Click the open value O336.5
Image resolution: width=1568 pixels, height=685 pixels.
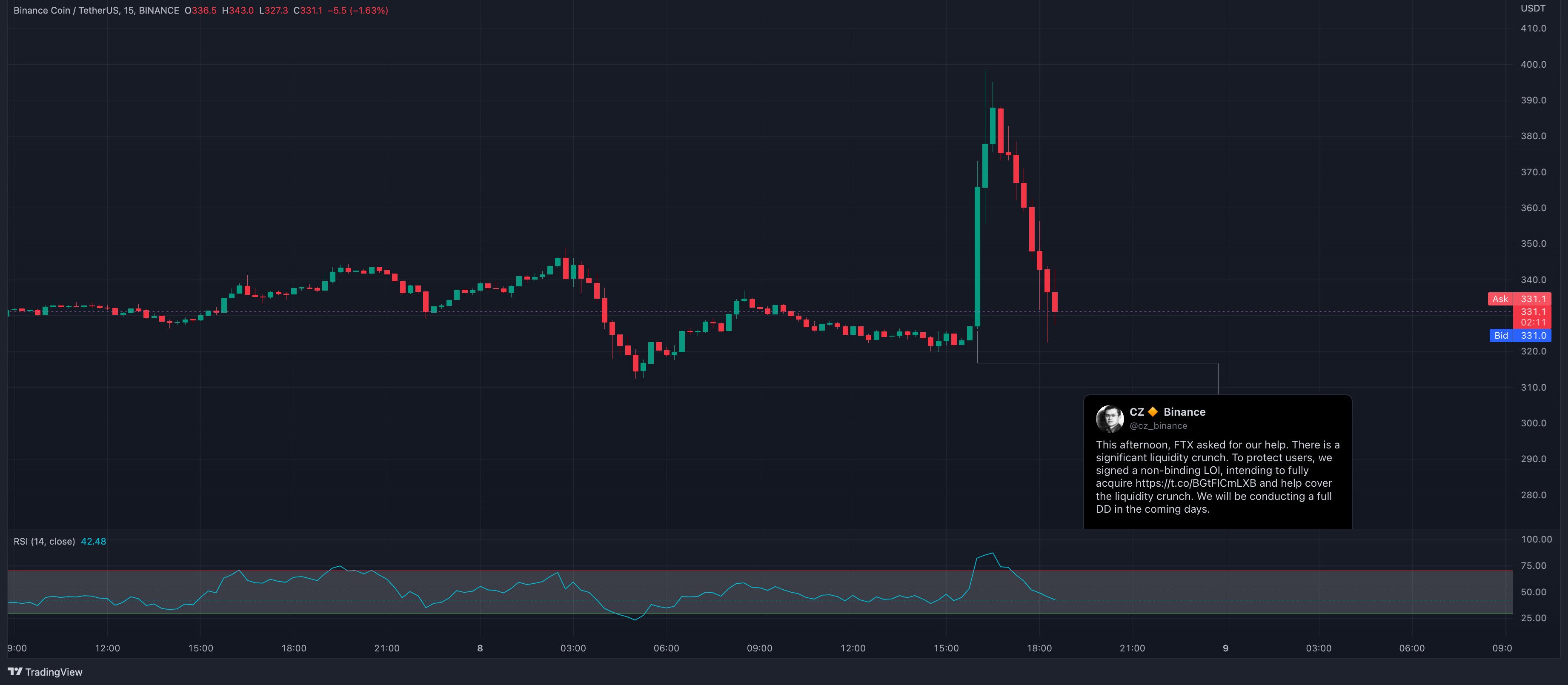[200, 10]
